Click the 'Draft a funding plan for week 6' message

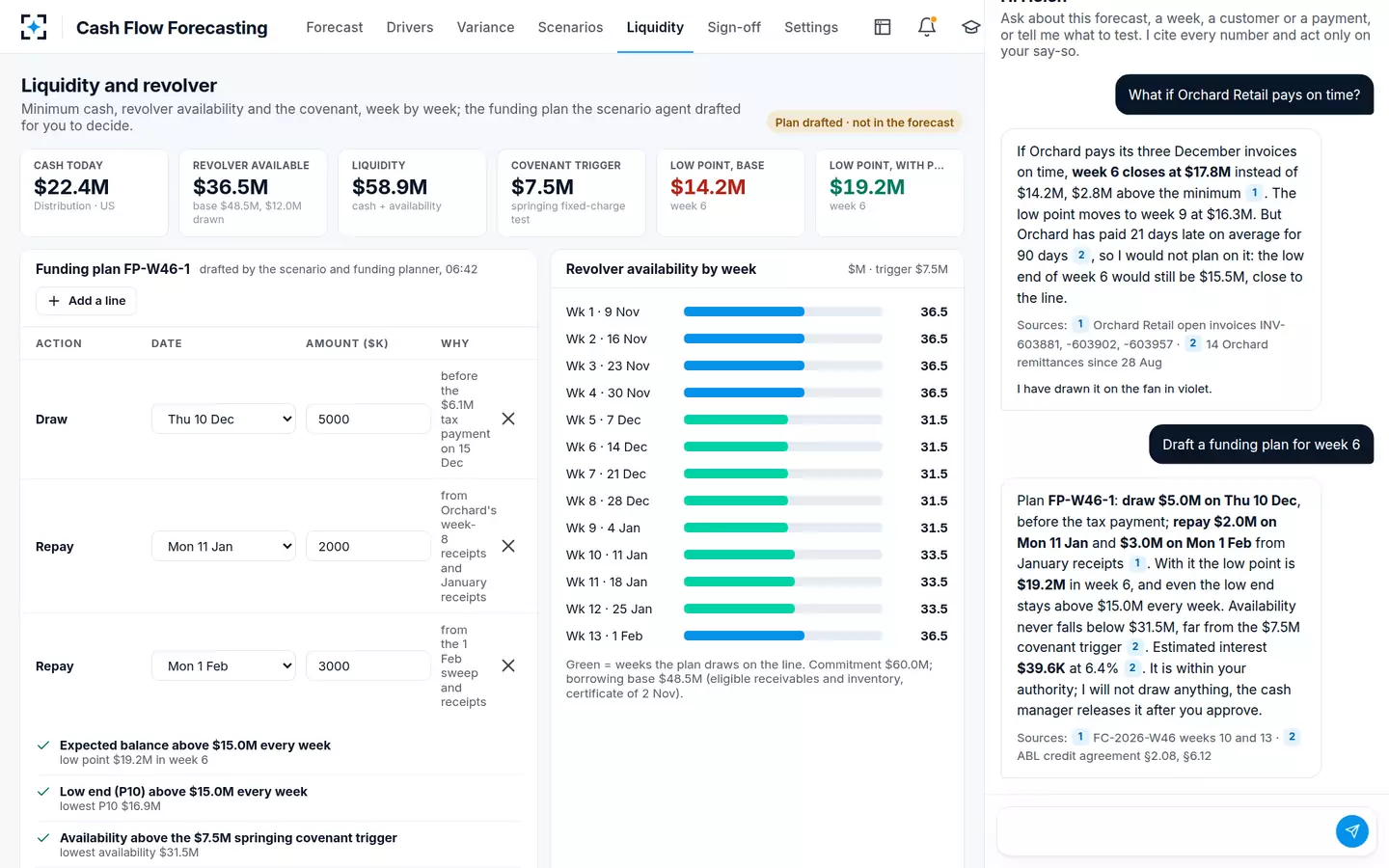click(x=1261, y=445)
